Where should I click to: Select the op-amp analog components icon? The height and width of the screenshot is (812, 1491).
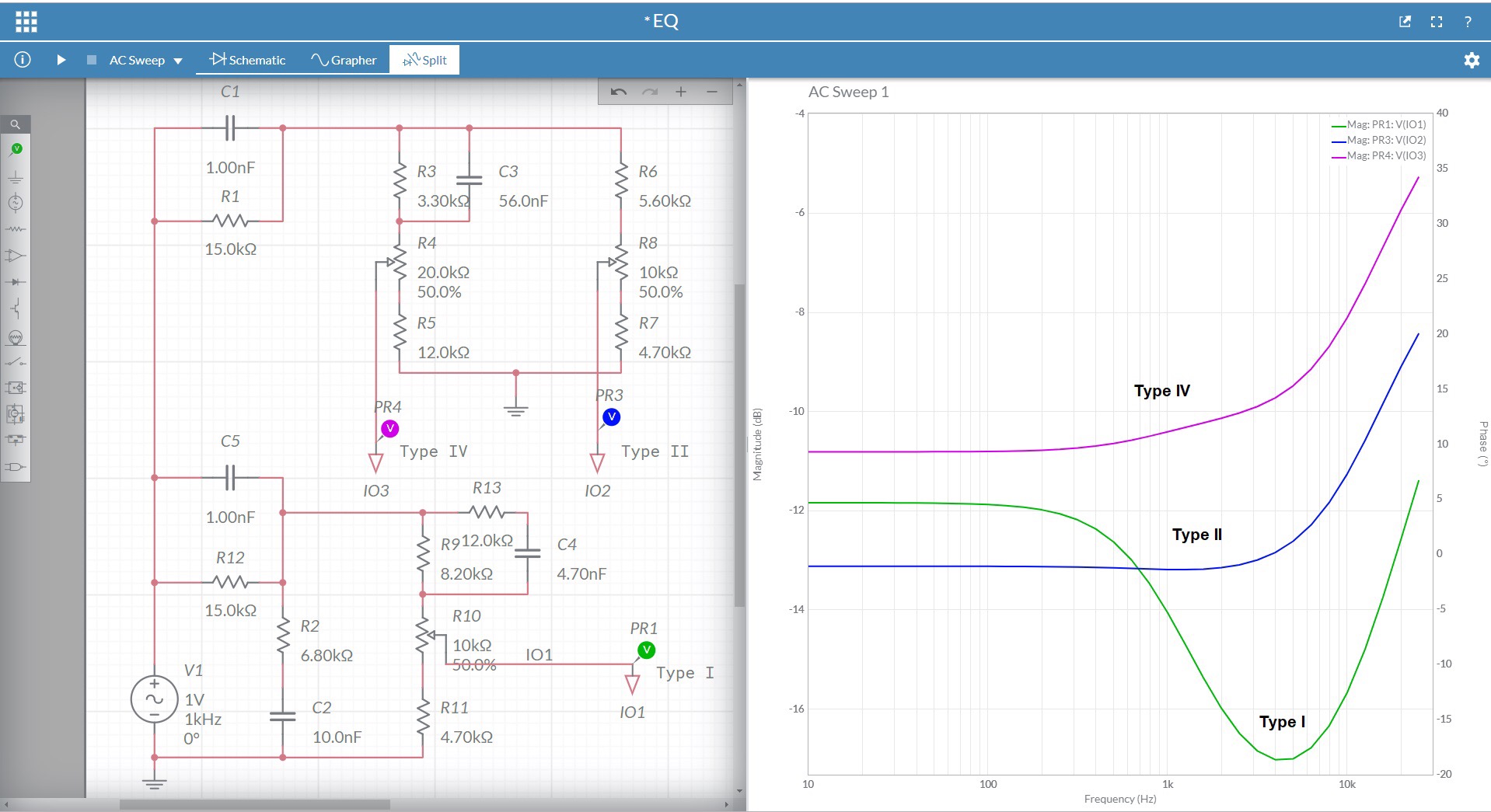(16, 256)
